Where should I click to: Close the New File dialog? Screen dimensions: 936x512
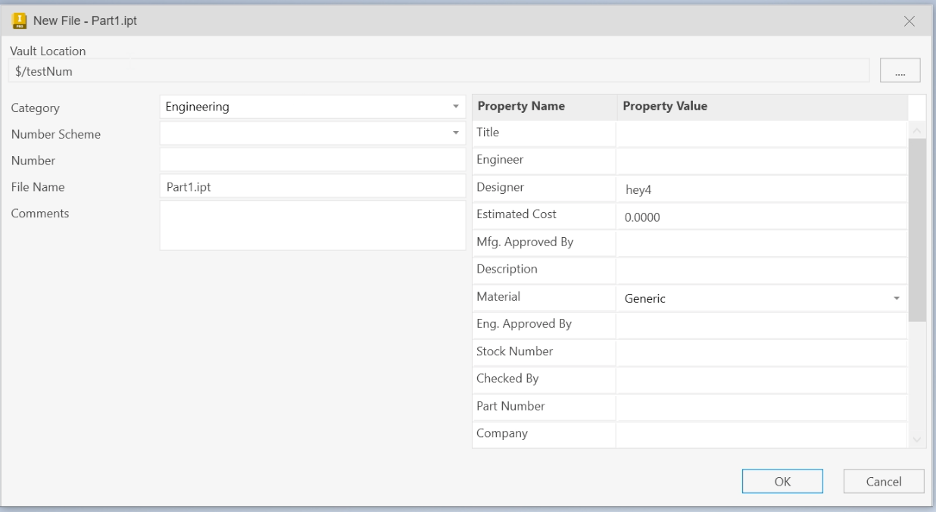(x=909, y=21)
